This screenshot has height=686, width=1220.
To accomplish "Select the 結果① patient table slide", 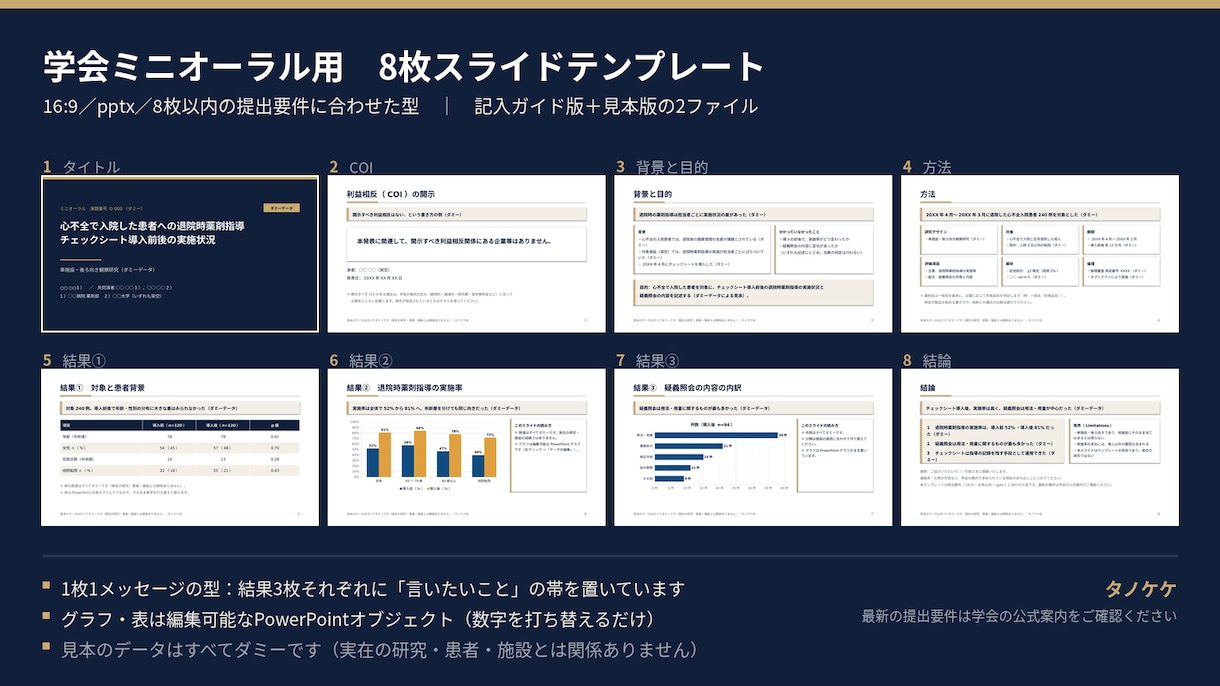I will pyautogui.click(x=180, y=447).
